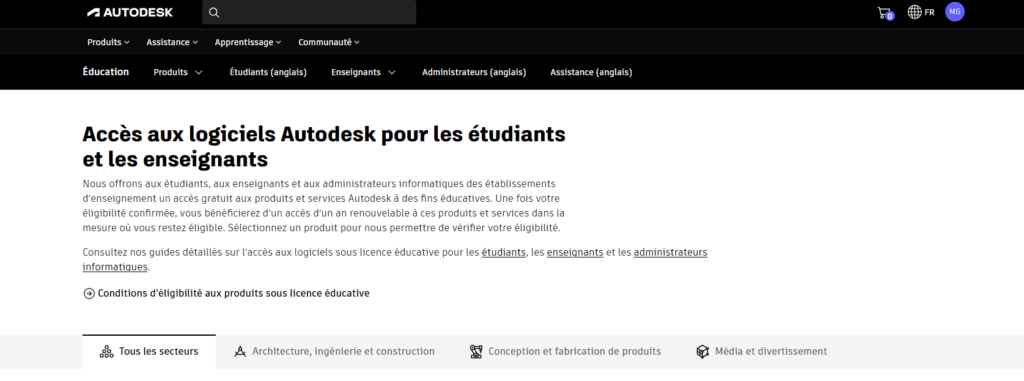1024x381 pixels.
Task: Select the Tous les secteurs tab
Action: point(149,352)
